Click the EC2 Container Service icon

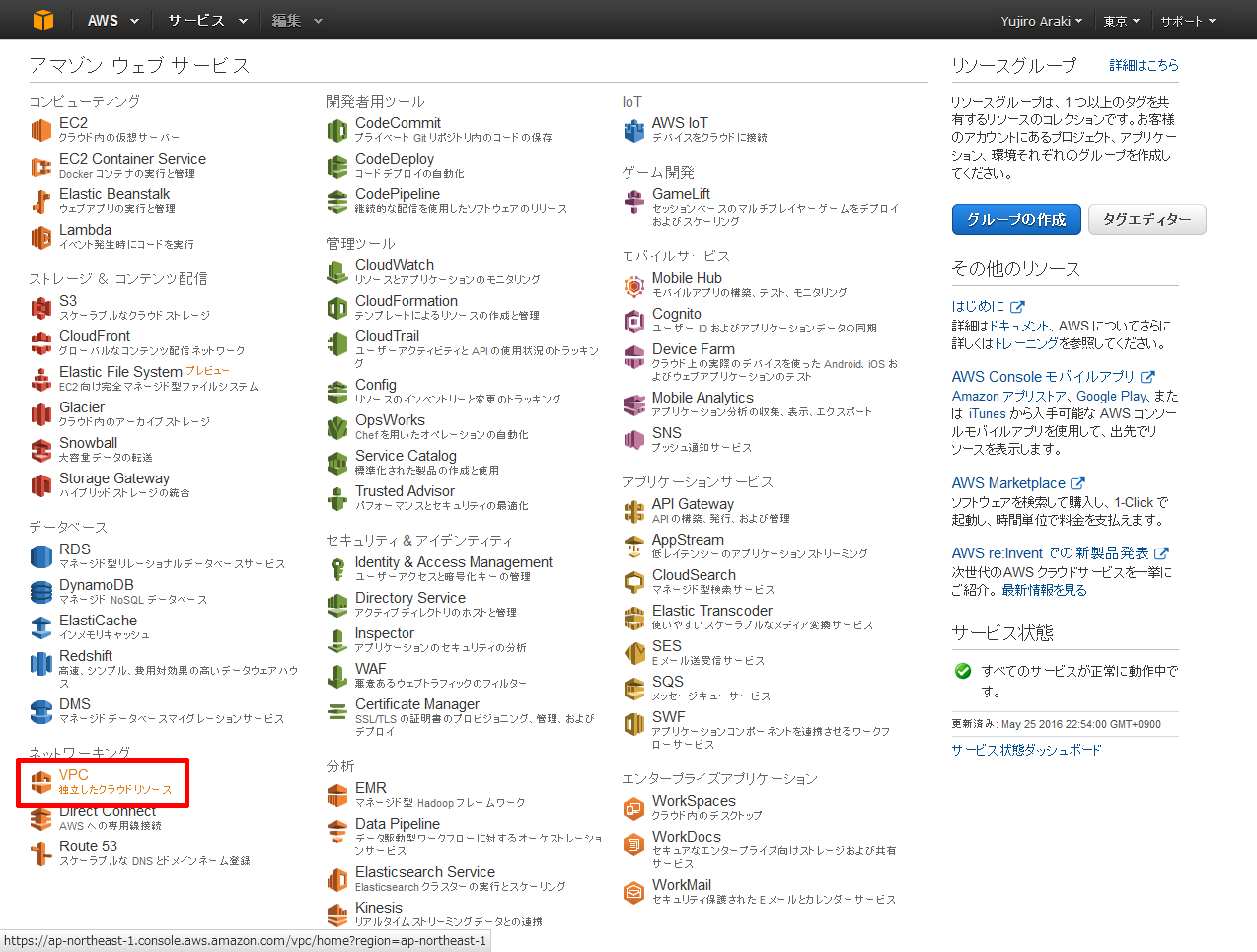(40, 166)
